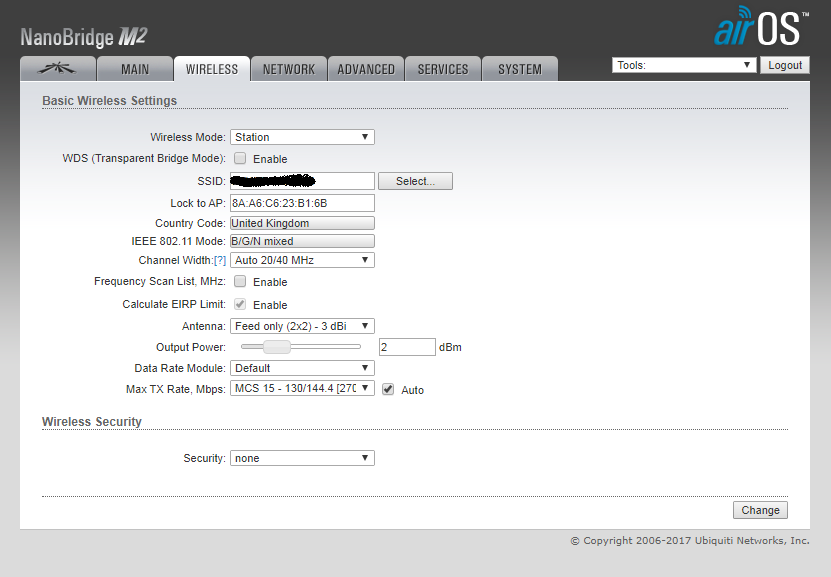Expand the Data Rate Module dropdown
Image resolution: width=831 pixels, height=577 pixels.
pos(302,368)
